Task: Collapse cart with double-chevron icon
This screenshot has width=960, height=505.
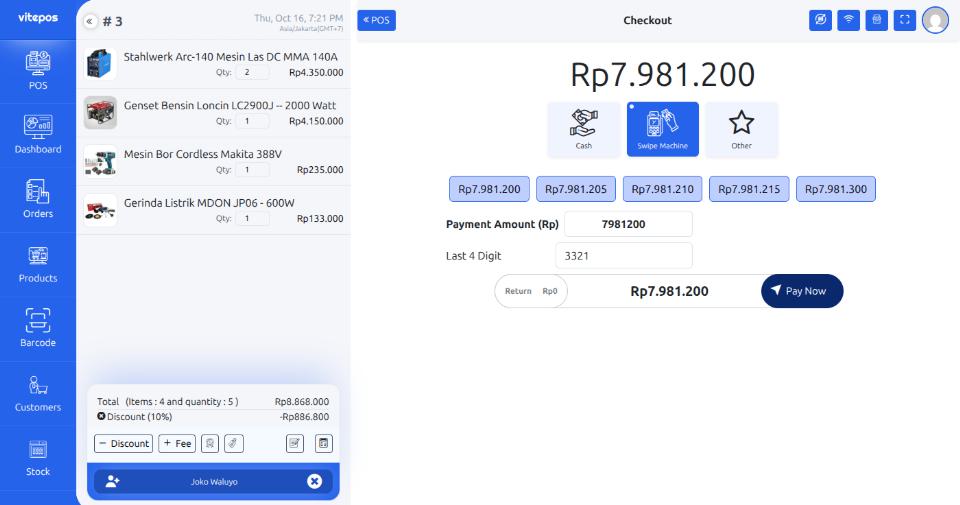Action: point(89,21)
